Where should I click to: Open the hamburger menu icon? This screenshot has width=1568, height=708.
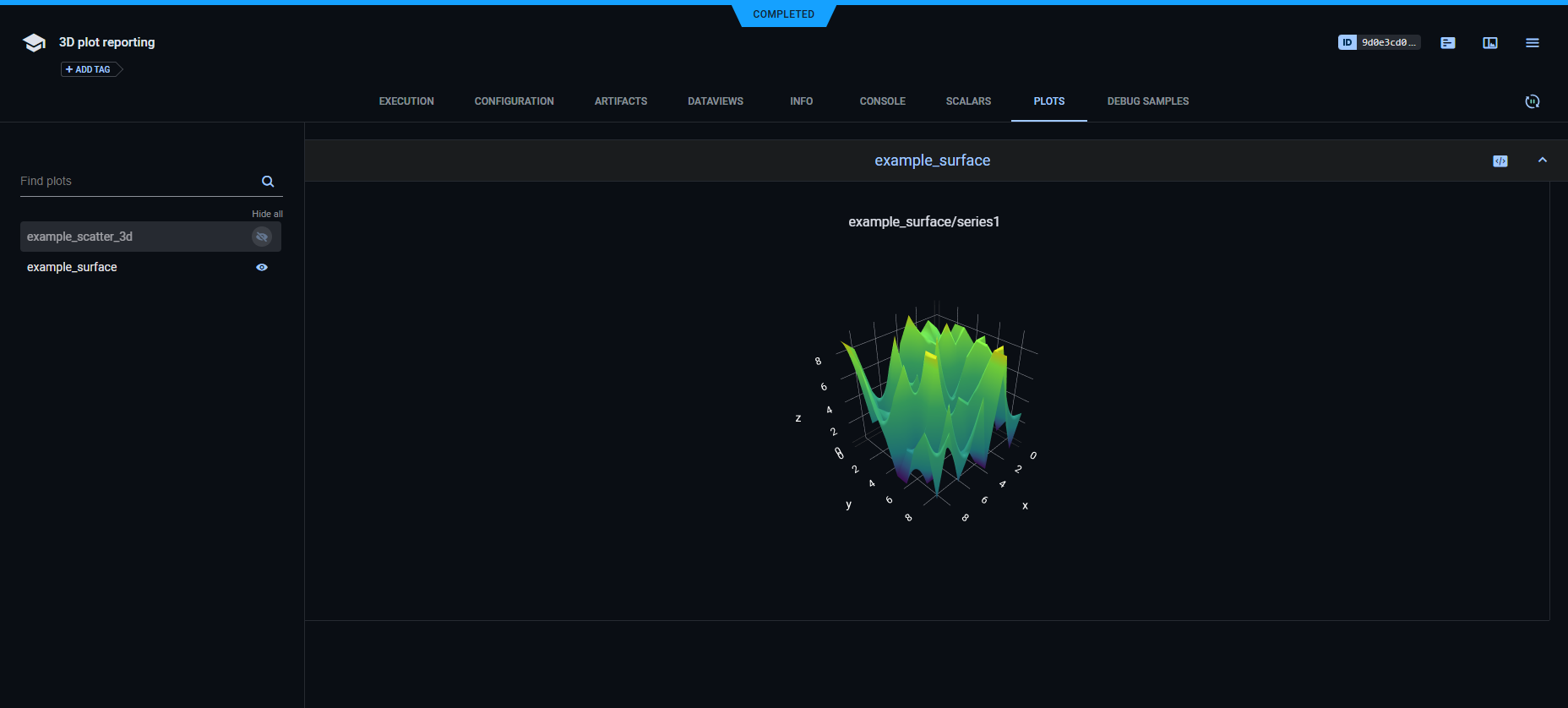1532,43
